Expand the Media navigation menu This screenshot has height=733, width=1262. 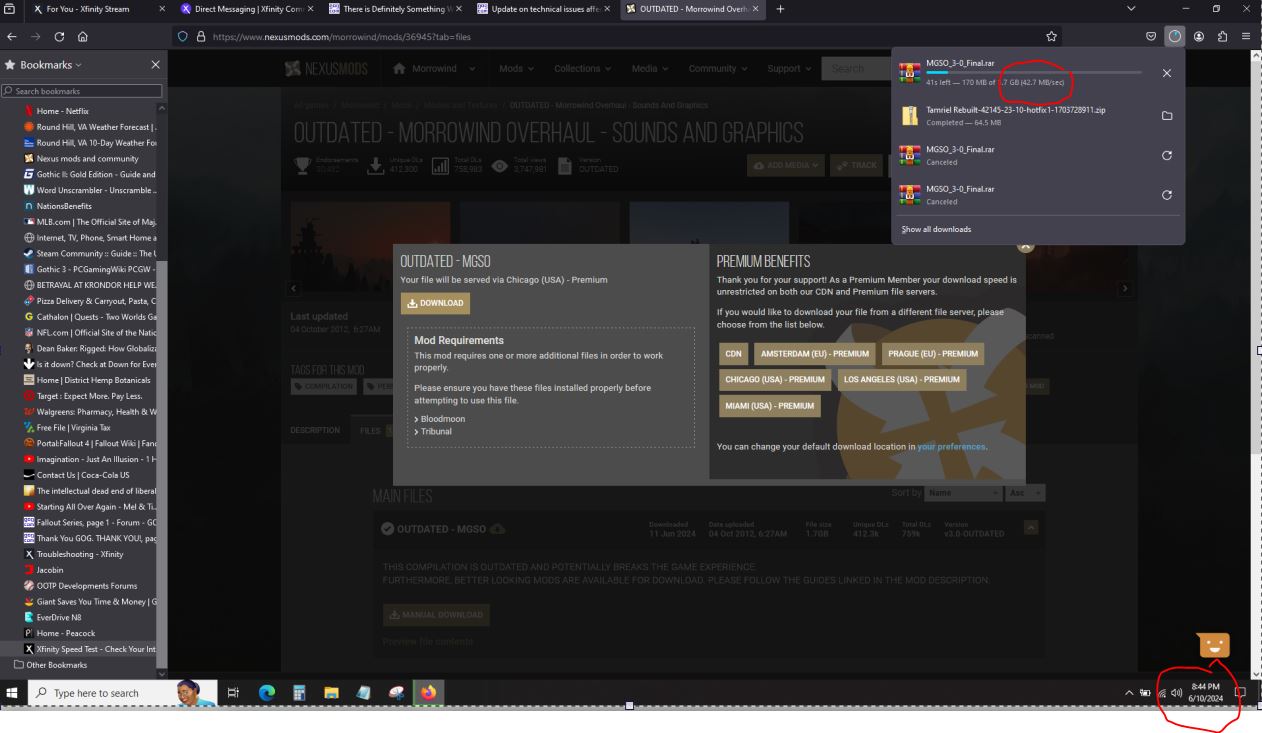[652, 69]
